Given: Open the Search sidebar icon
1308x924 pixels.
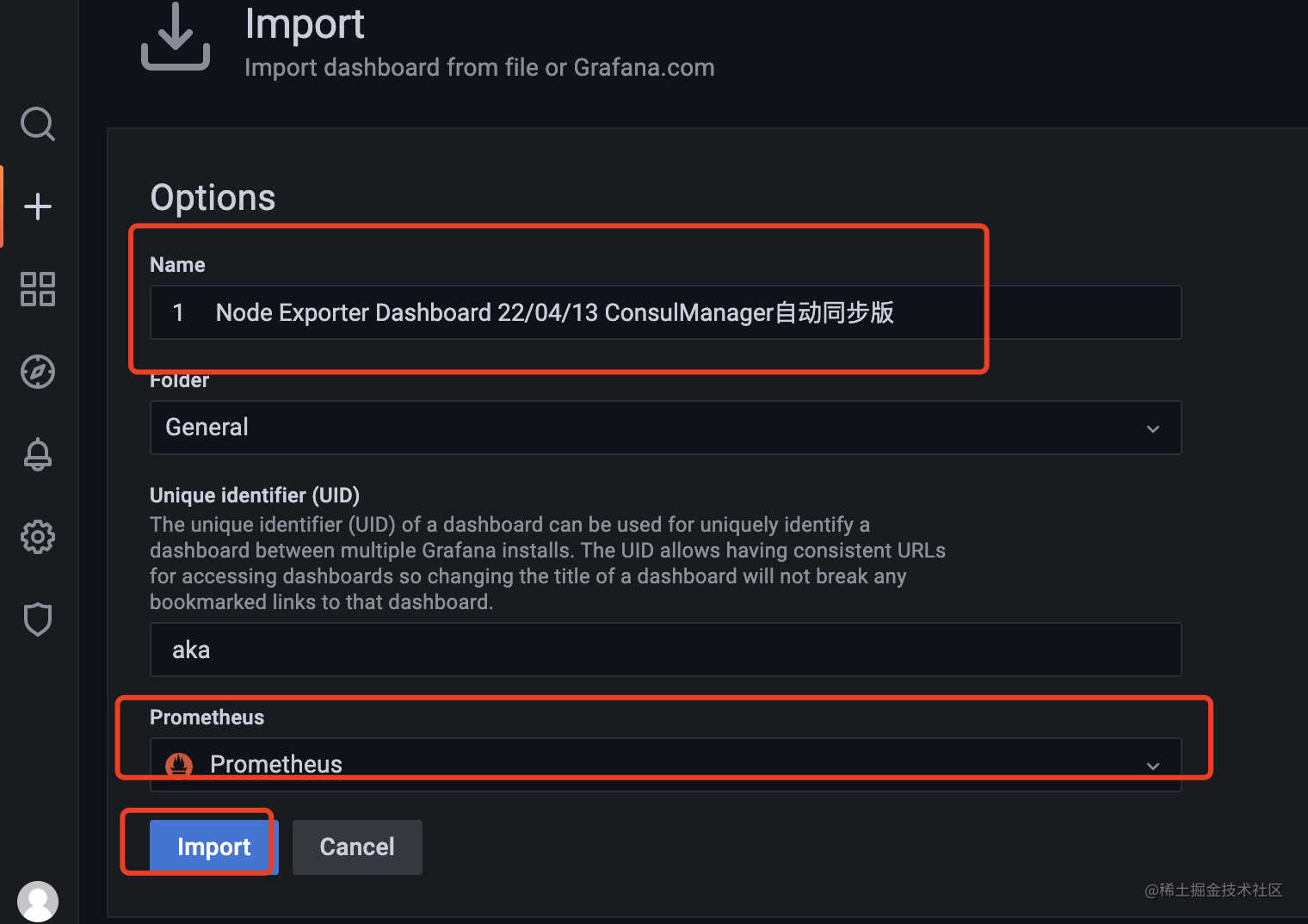Looking at the screenshot, I should [x=38, y=124].
